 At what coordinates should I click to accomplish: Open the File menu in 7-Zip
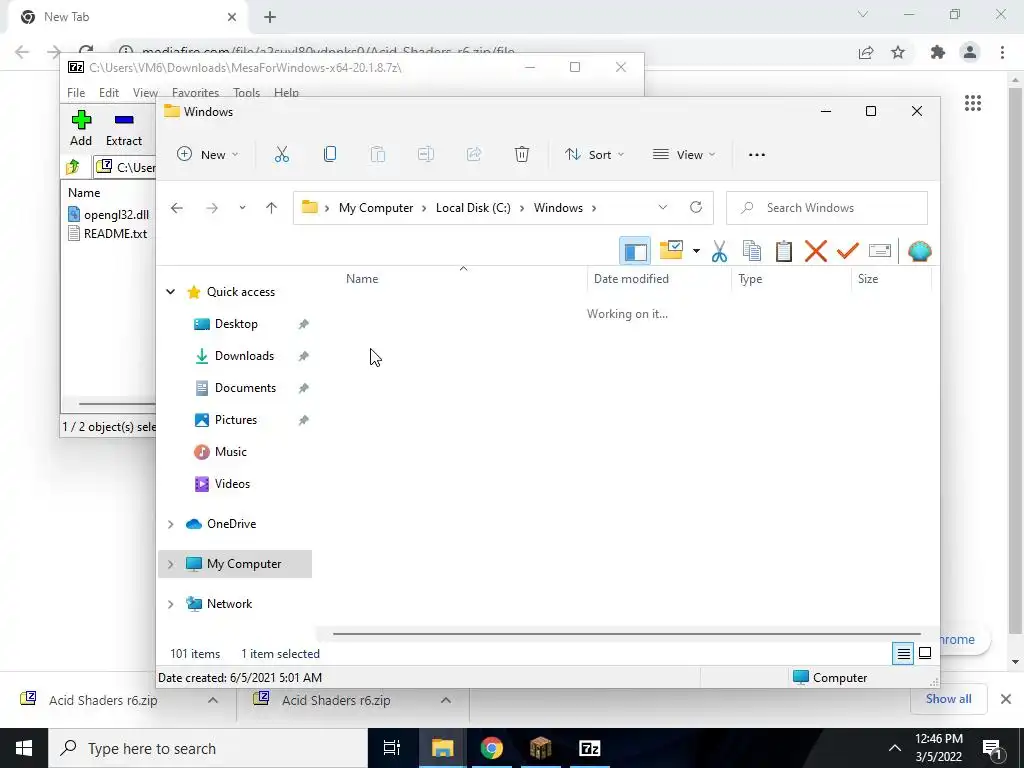click(76, 93)
